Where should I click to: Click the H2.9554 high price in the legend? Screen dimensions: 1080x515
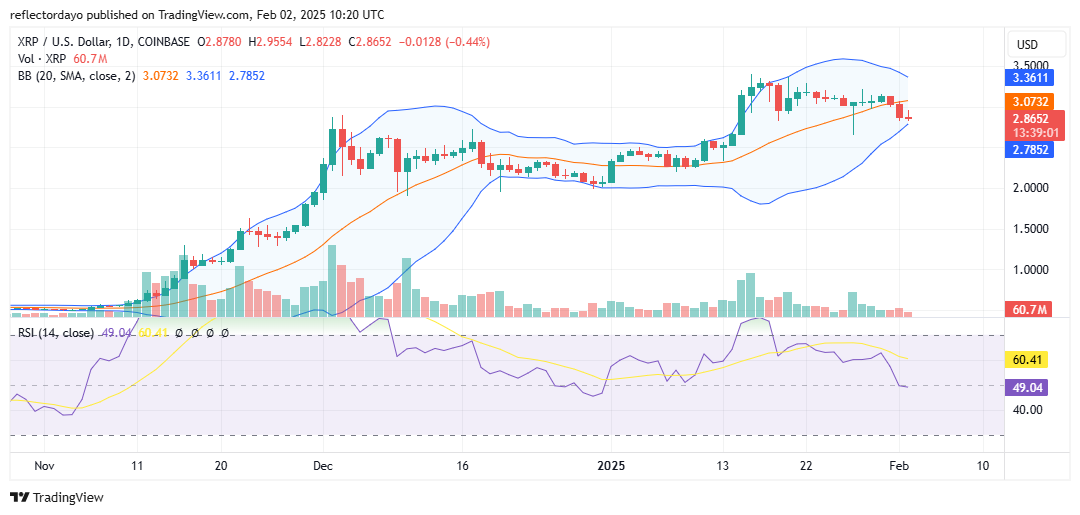(271, 42)
